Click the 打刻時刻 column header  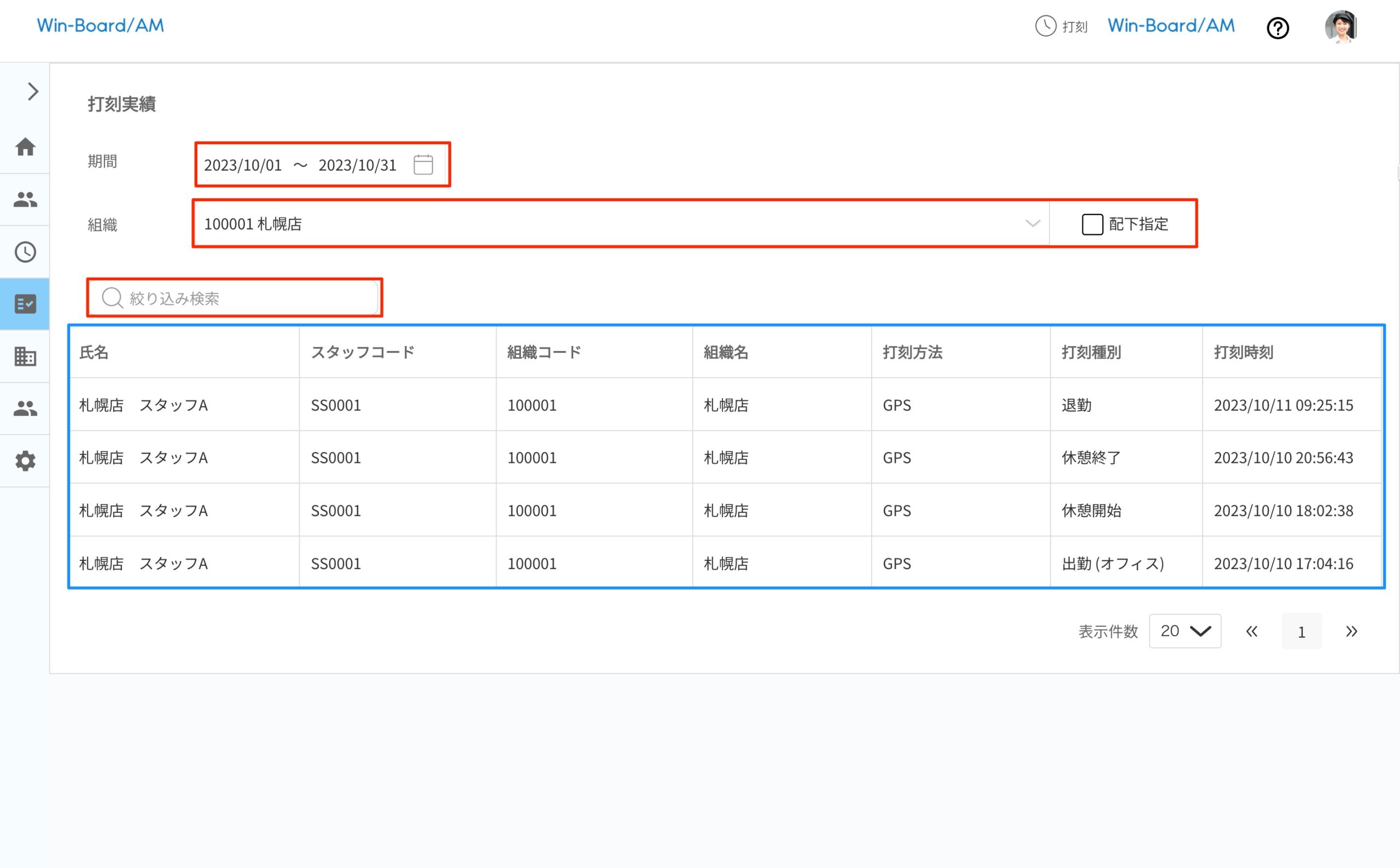point(1243,352)
